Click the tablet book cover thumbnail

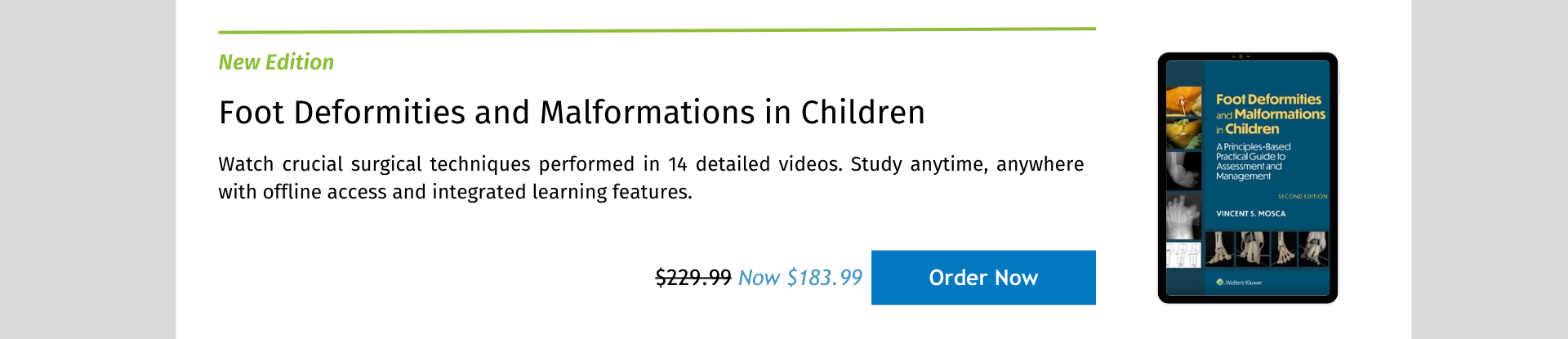click(x=1248, y=178)
